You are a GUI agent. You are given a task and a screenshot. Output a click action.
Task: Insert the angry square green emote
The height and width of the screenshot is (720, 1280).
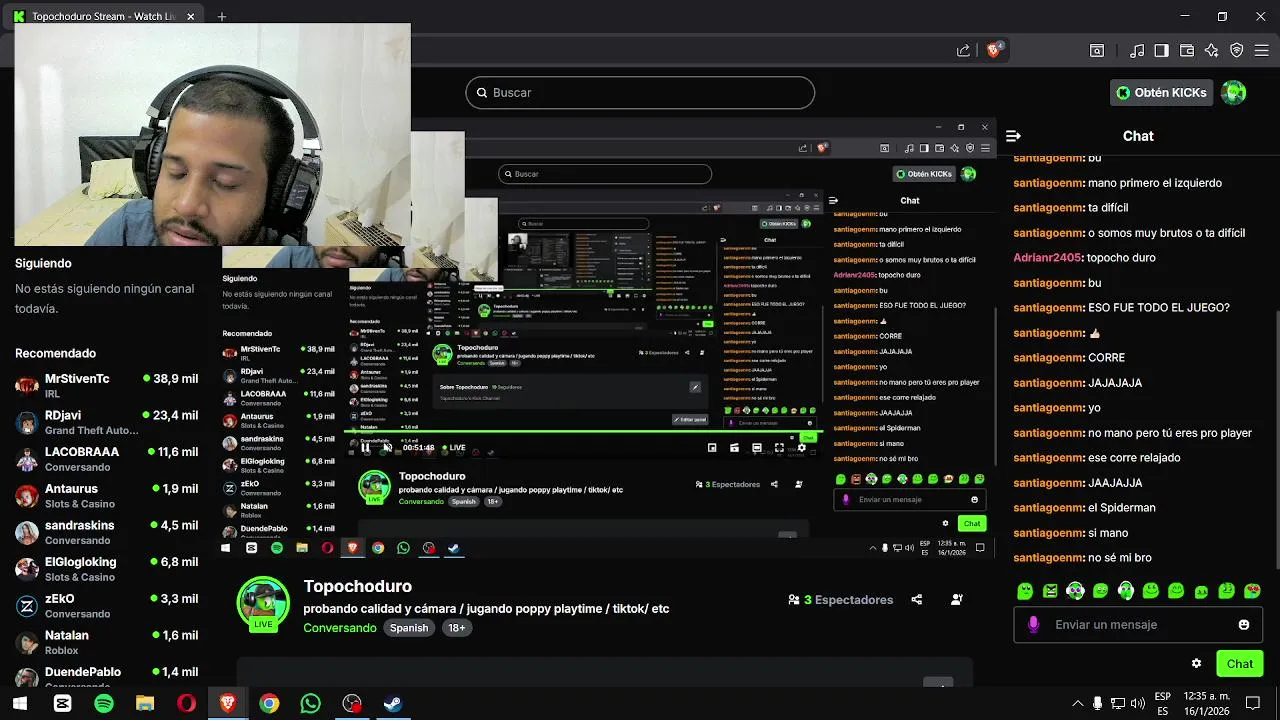1050,591
